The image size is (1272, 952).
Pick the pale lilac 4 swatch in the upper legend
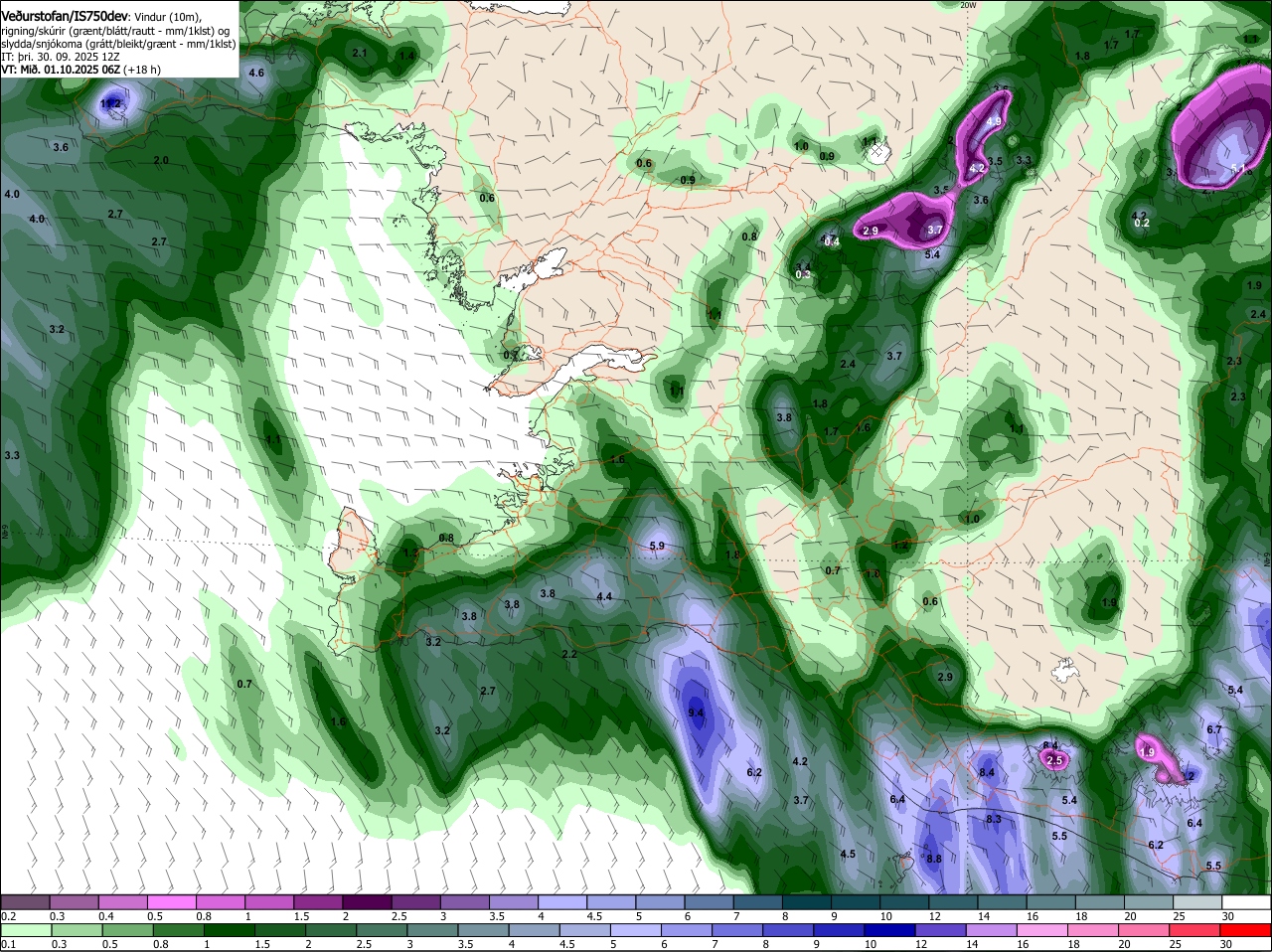pyautogui.click(x=564, y=902)
